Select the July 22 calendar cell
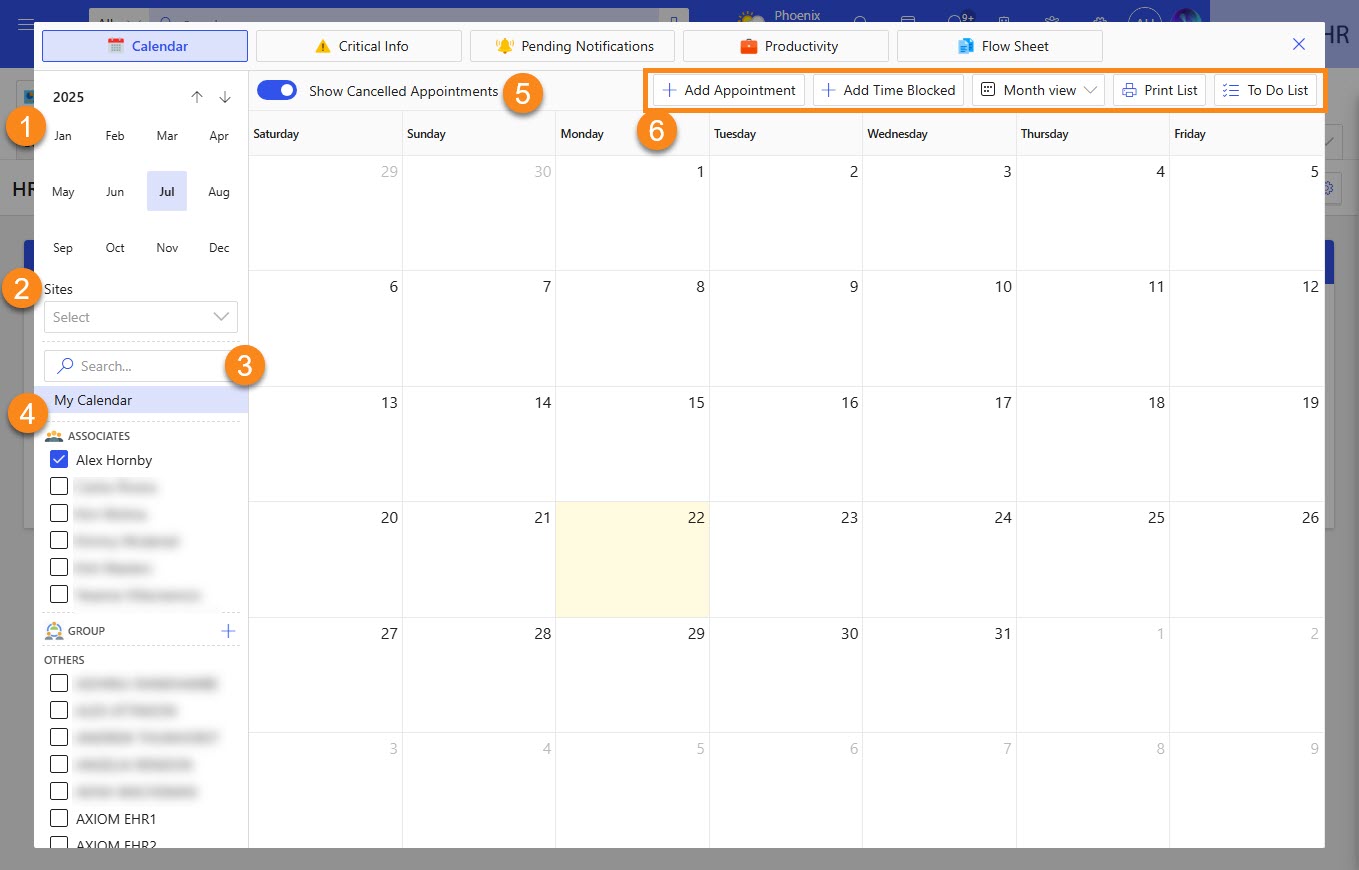This screenshot has height=870, width=1359. 633,559
